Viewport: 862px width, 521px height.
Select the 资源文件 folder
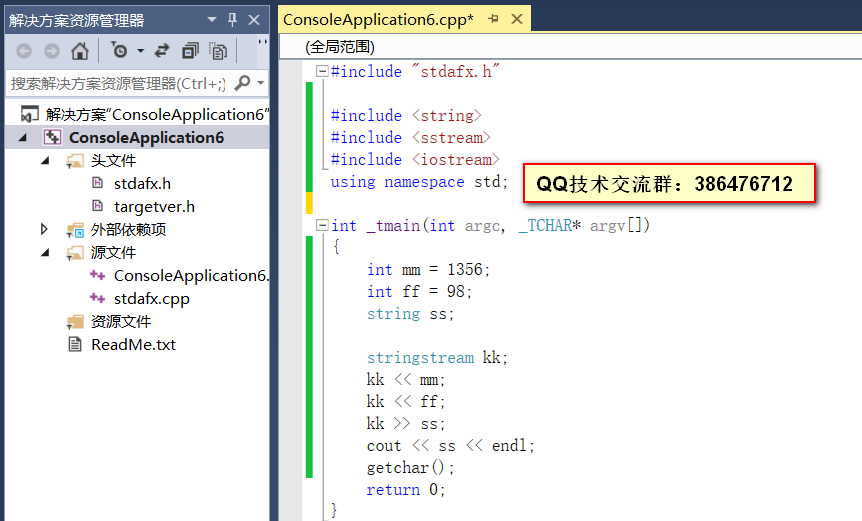click(x=120, y=322)
